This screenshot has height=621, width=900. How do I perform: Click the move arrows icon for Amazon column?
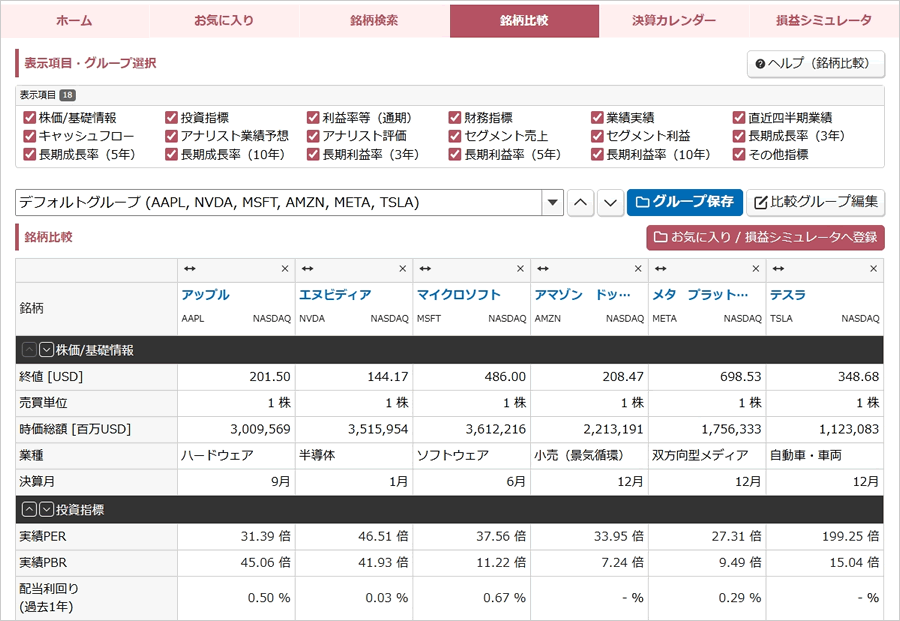pyautogui.click(x=543, y=269)
